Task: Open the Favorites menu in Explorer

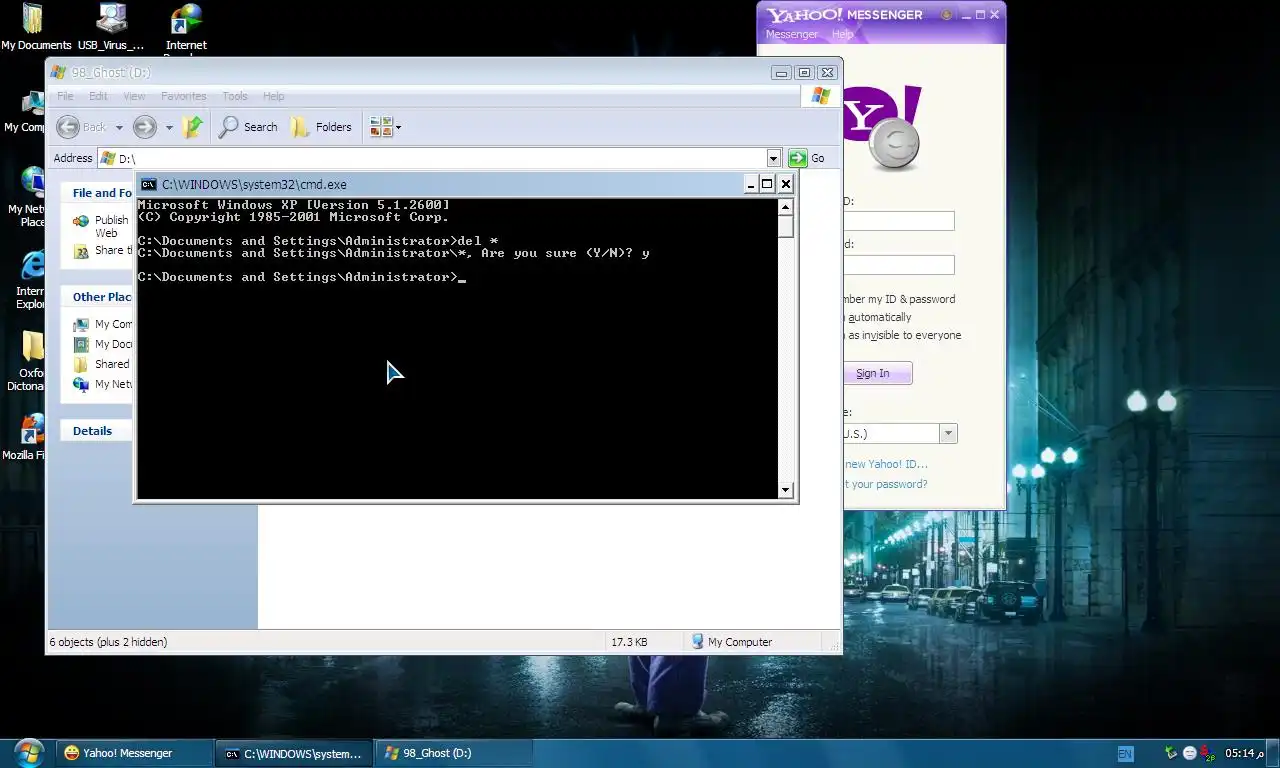Action: click(184, 96)
